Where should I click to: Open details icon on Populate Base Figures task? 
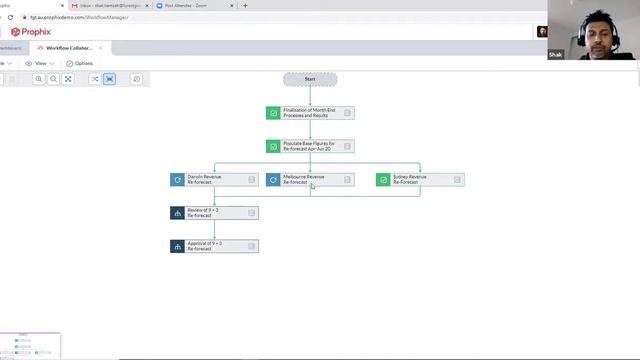(x=347, y=146)
